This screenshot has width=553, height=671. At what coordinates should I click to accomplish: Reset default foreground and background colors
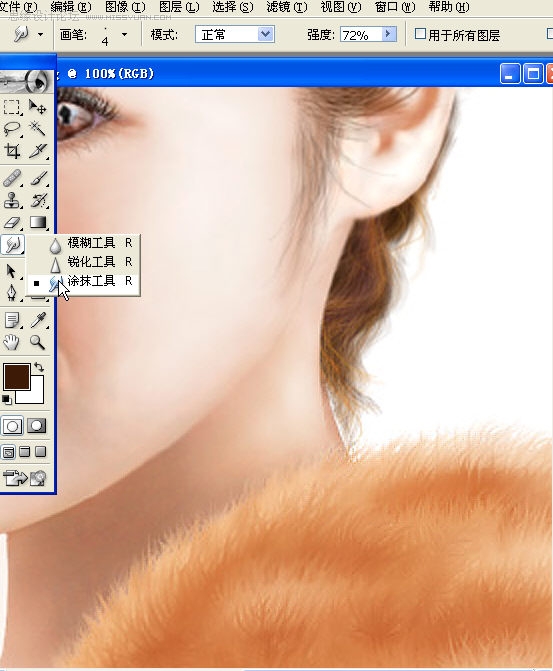(6, 399)
